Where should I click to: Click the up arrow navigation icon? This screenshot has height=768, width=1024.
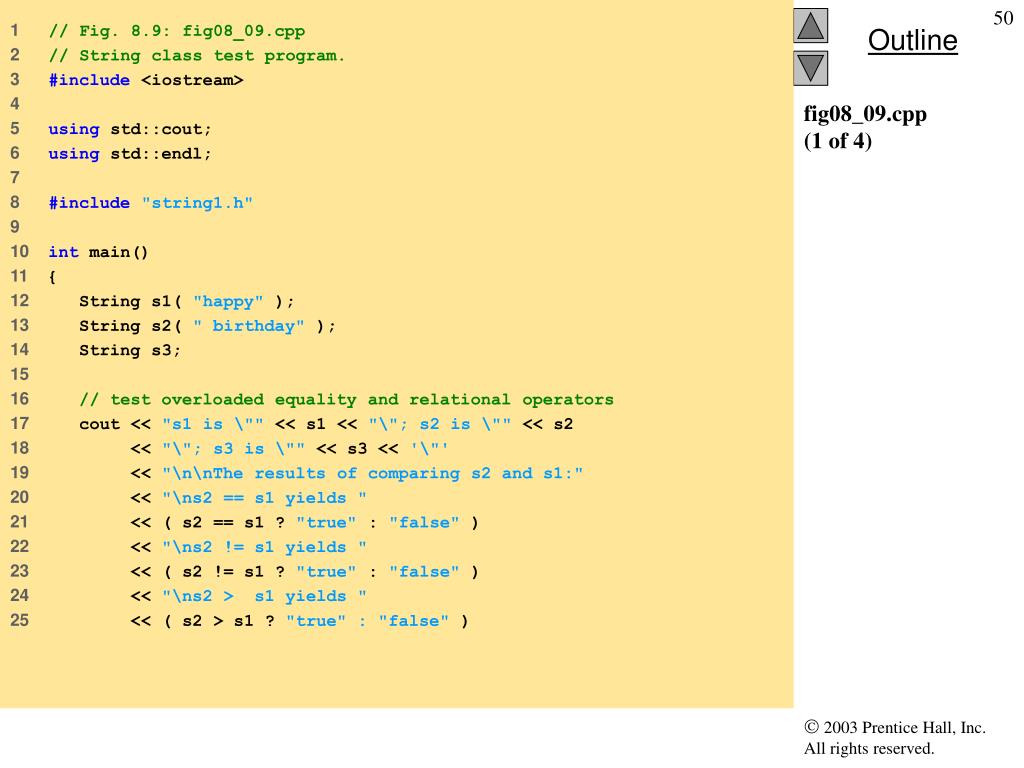[811, 25]
